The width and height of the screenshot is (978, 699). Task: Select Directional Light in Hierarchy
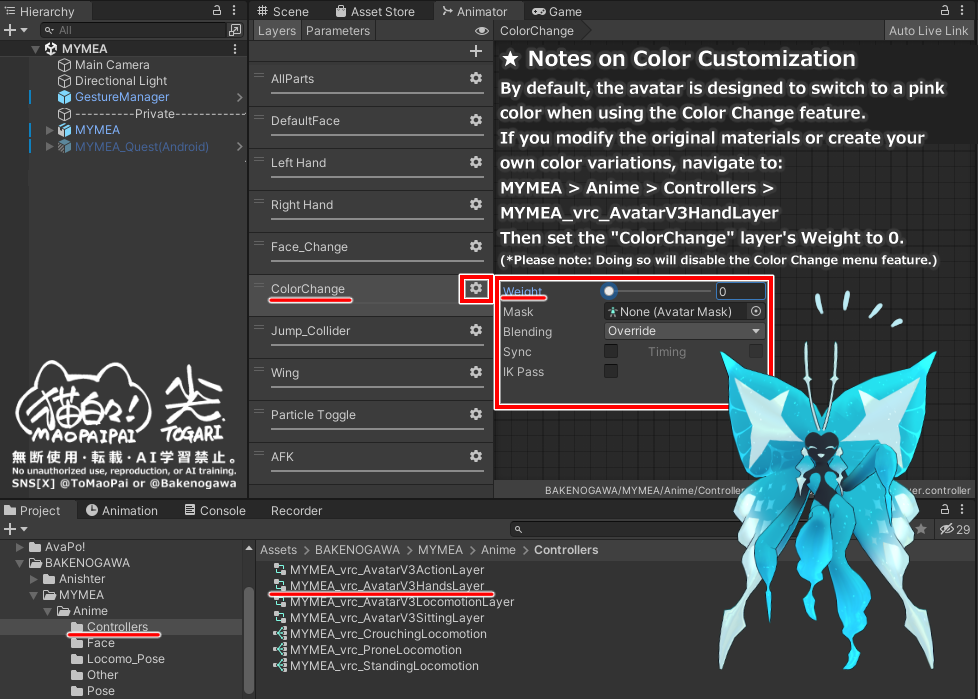(x=120, y=81)
